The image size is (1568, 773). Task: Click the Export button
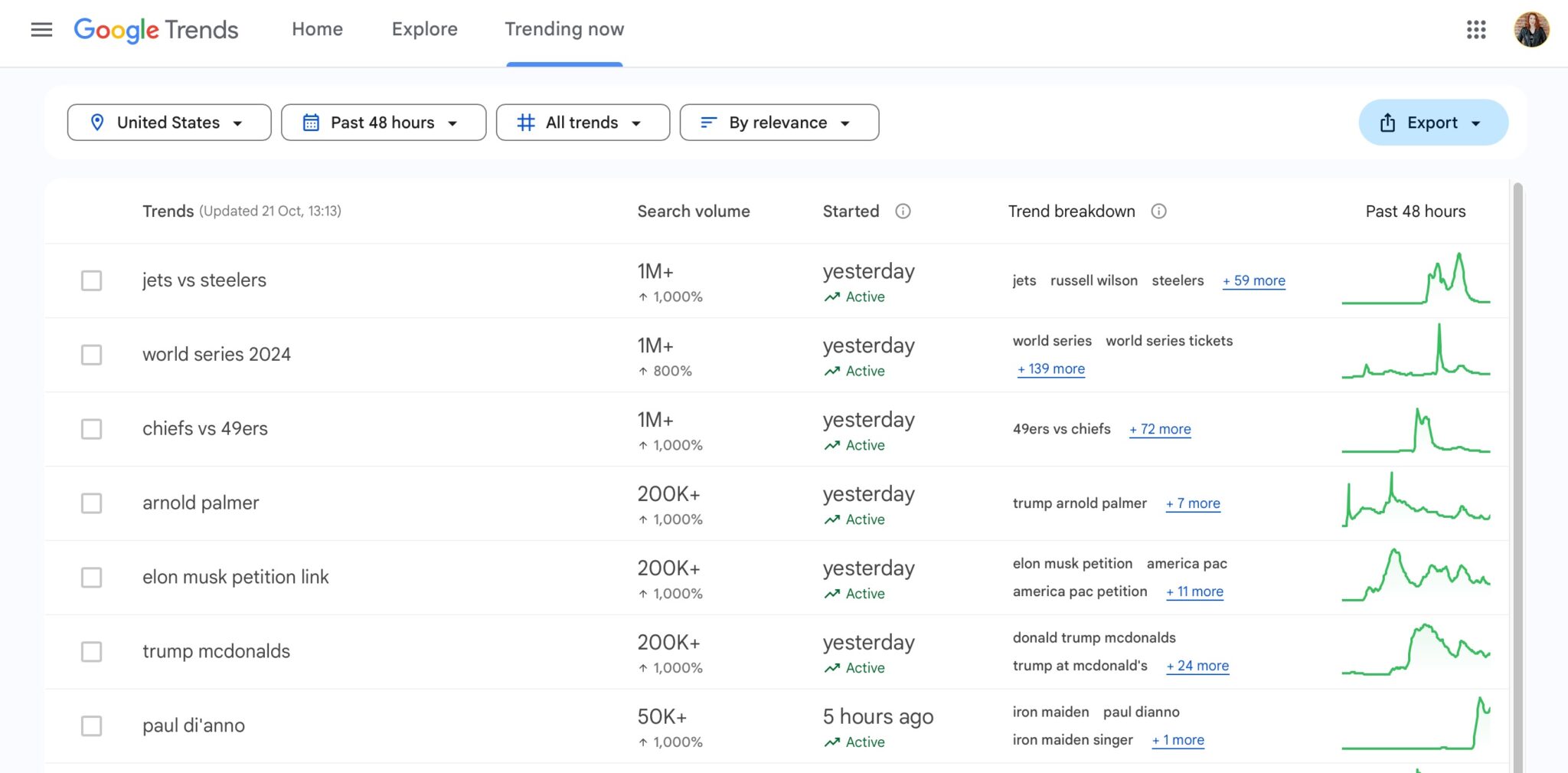[x=1432, y=122]
